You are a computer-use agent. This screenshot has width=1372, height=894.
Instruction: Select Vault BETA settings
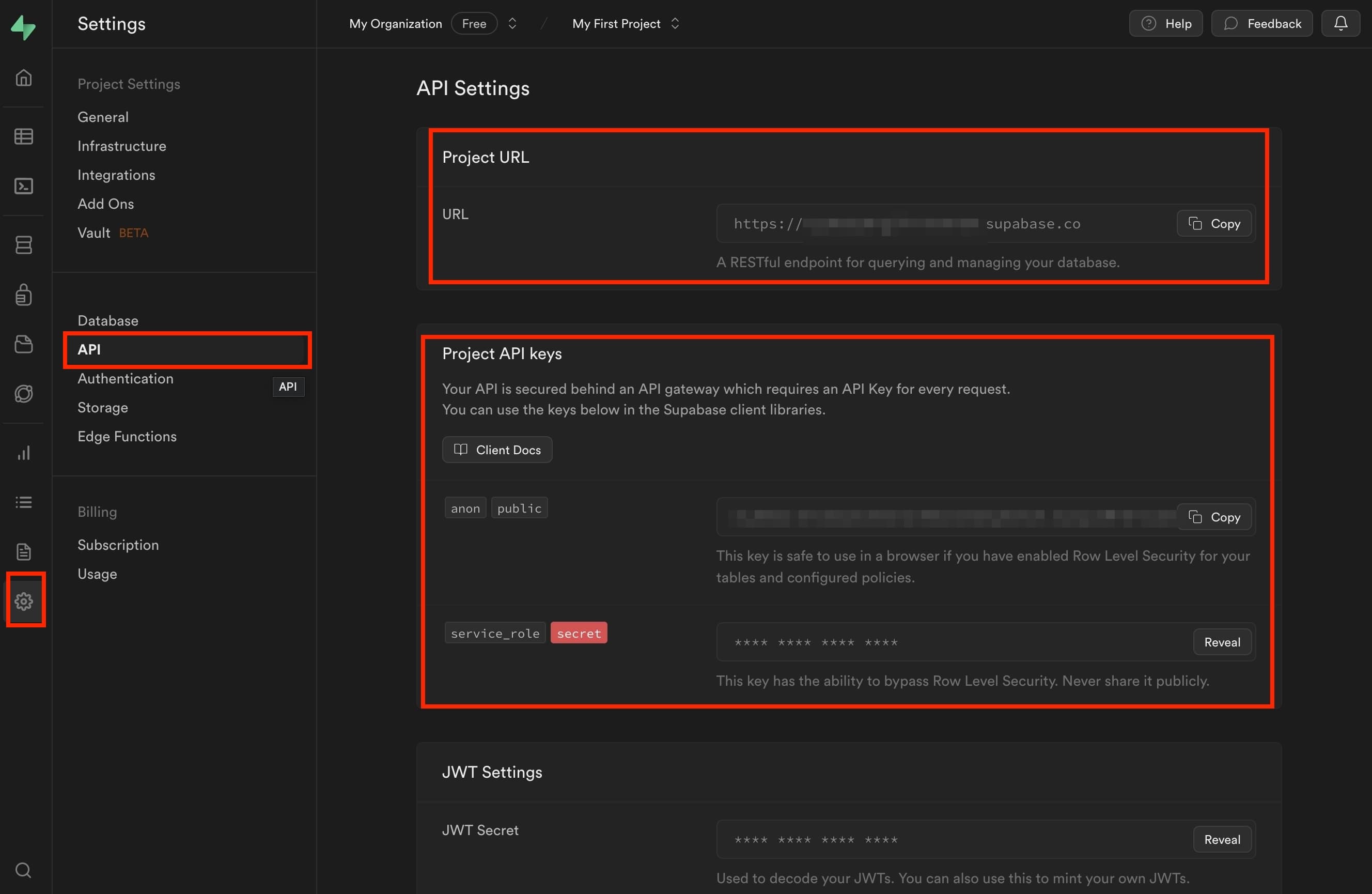[113, 233]
